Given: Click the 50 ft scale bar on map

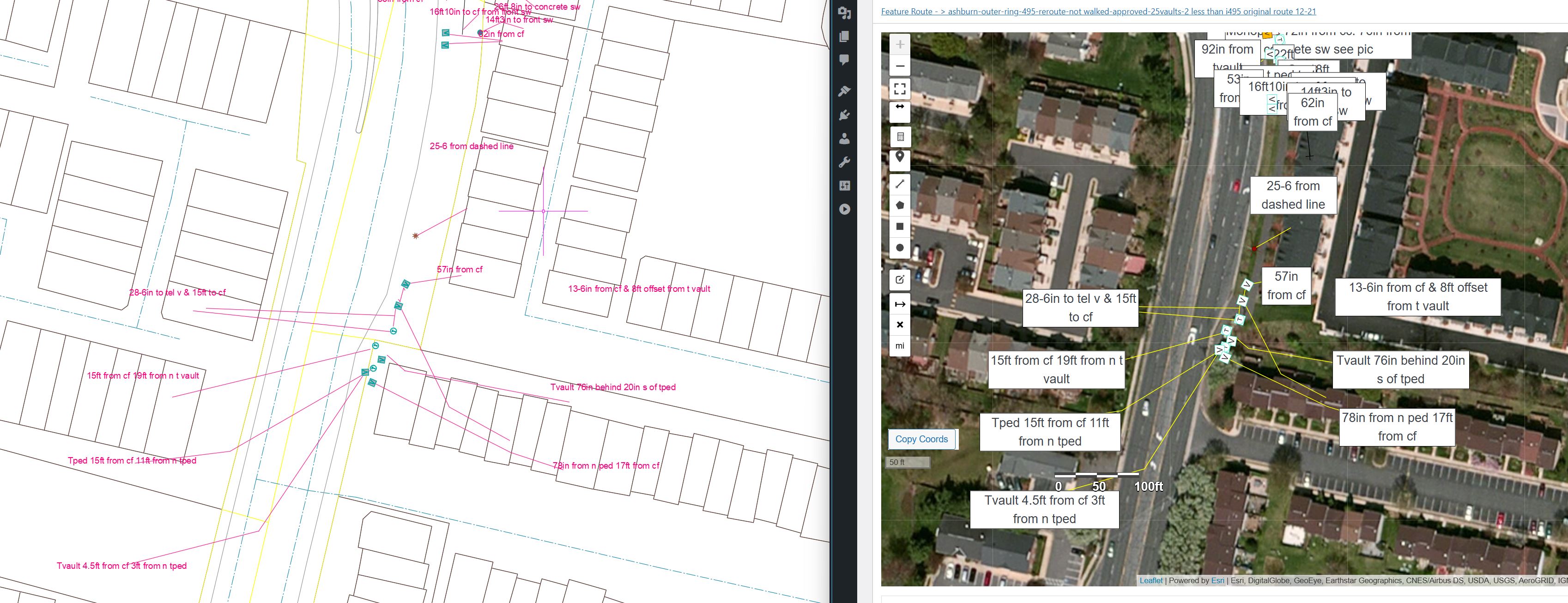Looking at the screenshot, I should [908, 463].
